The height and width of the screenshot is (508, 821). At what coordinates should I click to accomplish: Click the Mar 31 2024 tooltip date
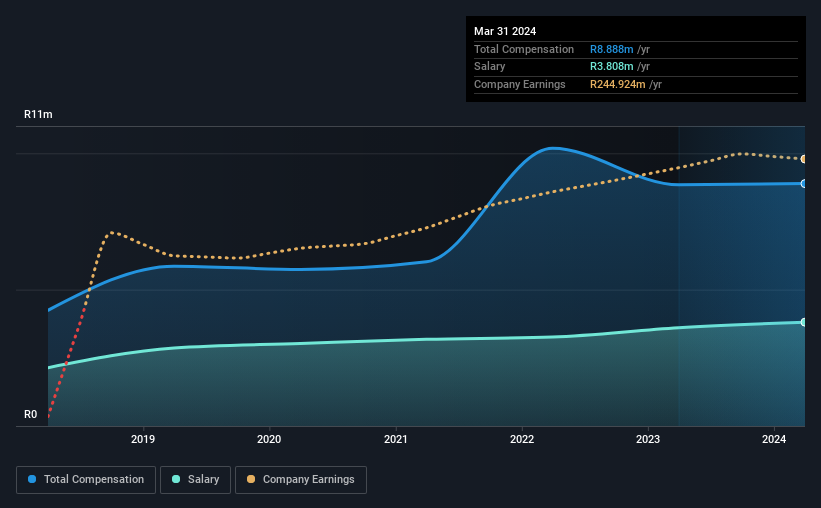(x=505, y=31)
